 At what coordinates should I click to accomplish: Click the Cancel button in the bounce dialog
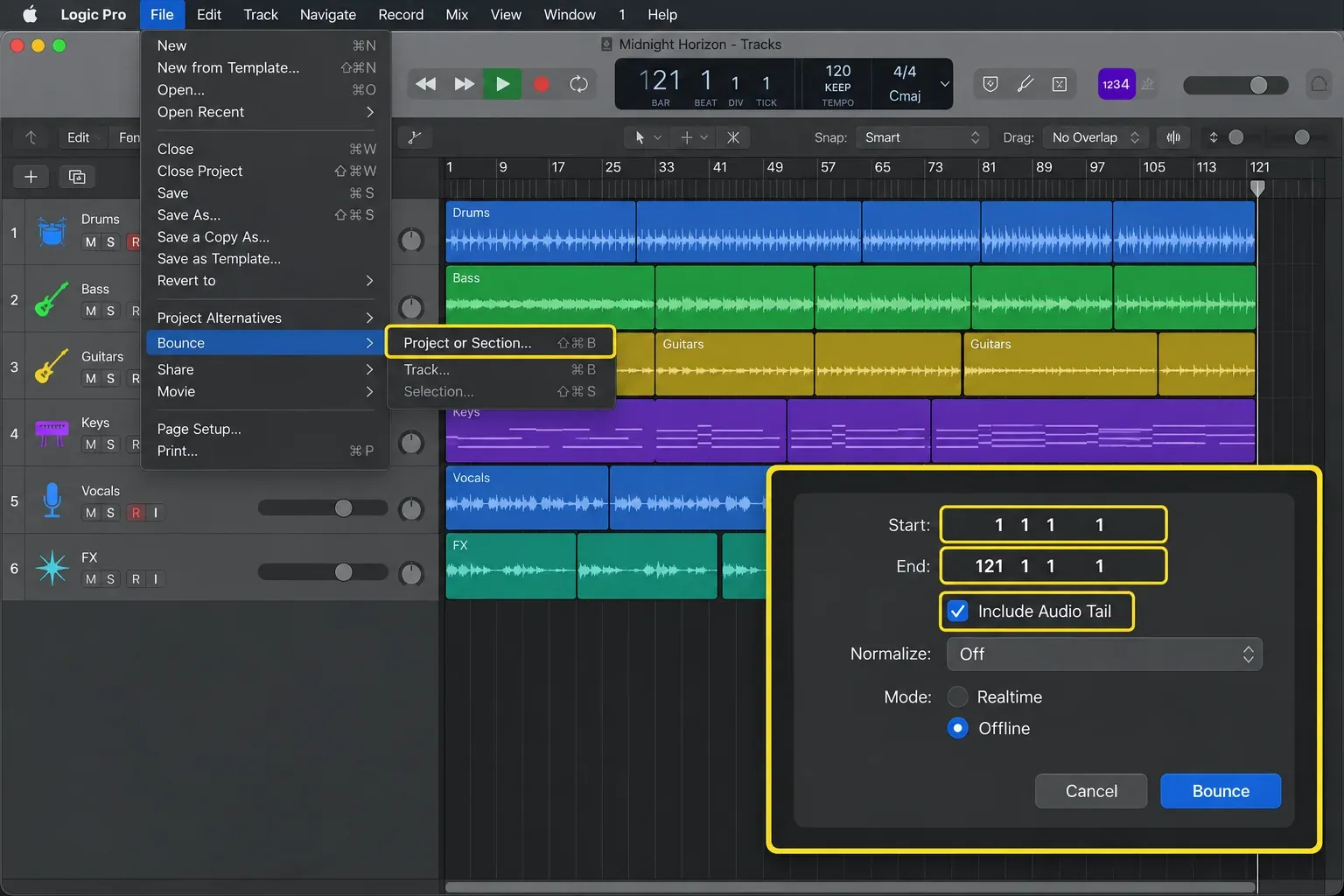[x=1091, y=791]
